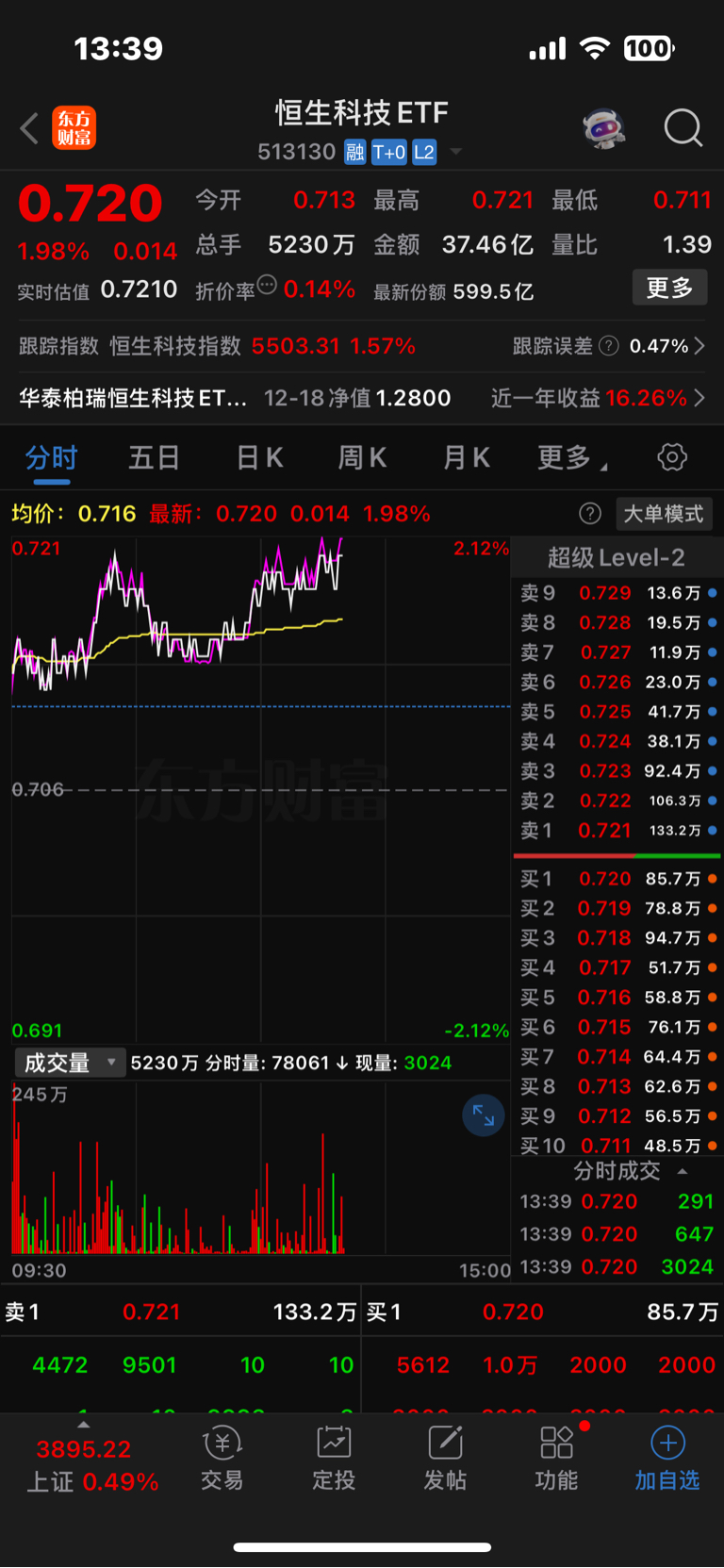Screen dimensions: 724x1568
Task: Tap 卖1 133.2万 bottom queue header
Action: pyautogui.click(x=180, y=1312)
